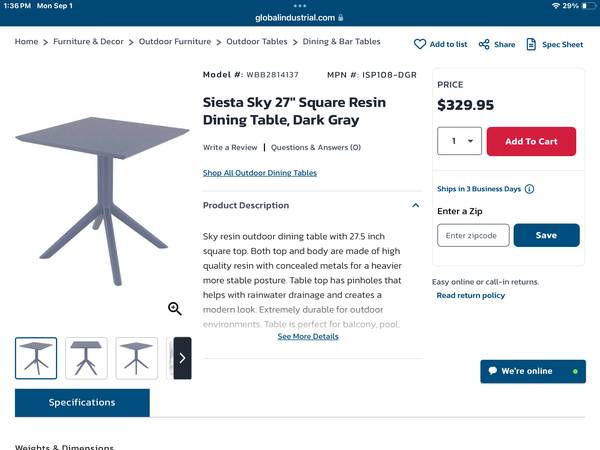Click the Add To Cart button
Image resolution: width=600 pixels, height=450 pixels.
point(531,141)
